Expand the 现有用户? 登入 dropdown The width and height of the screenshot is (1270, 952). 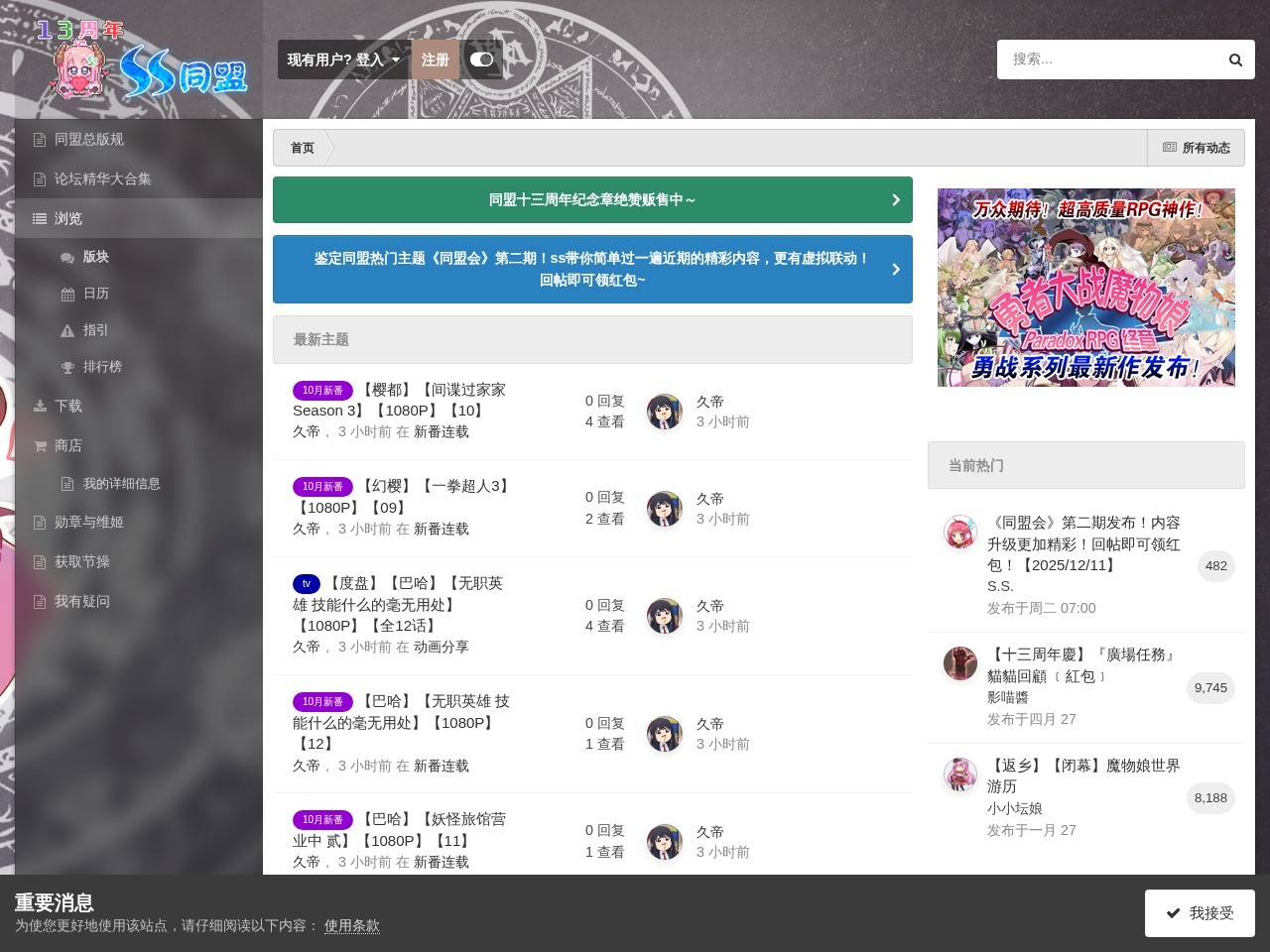[x=343, y=59]
